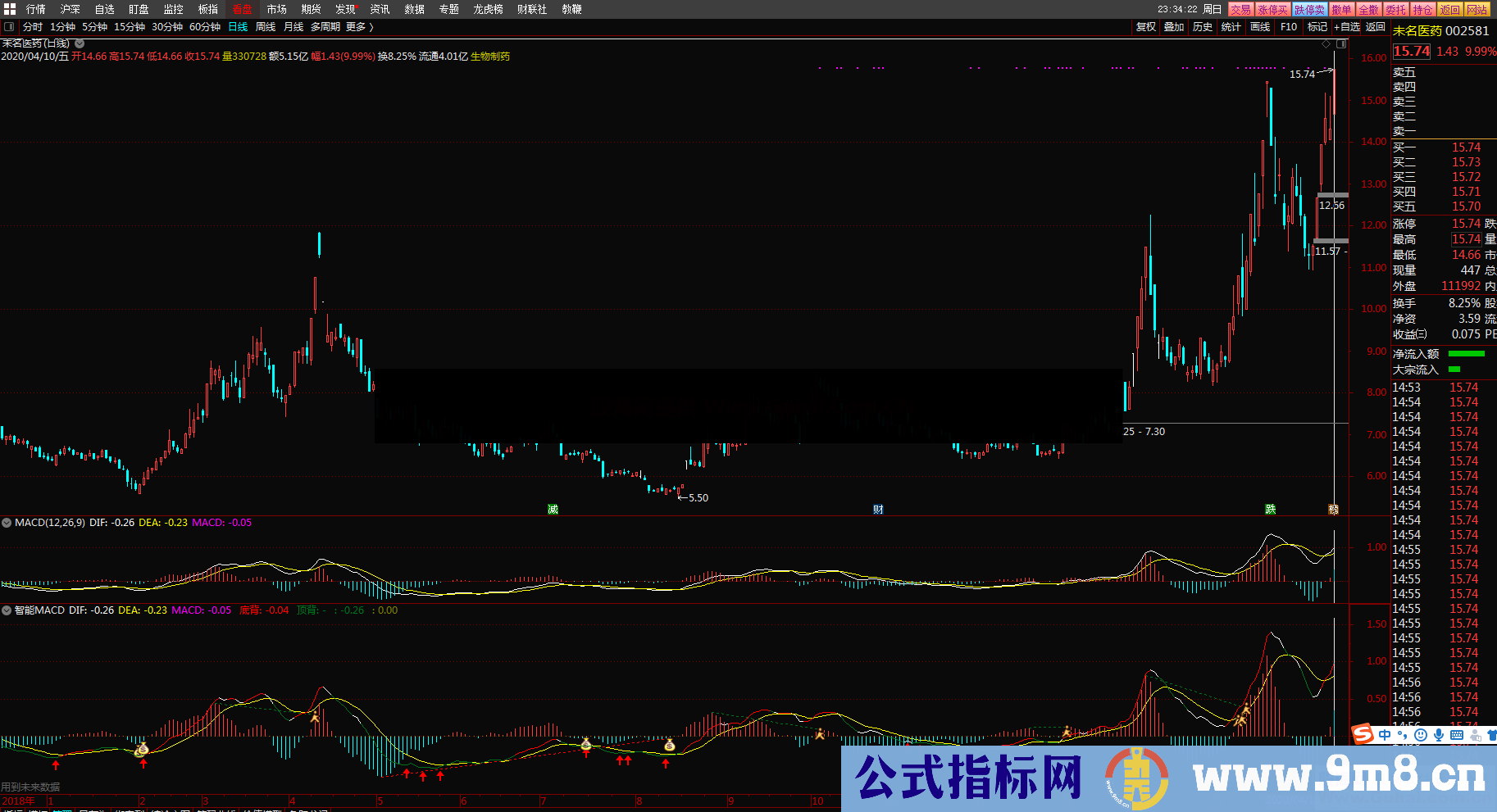Select the 画线 drawing tool
Image resolution: width=1497 pixels, height=812 pixels.
(1259, 26)
